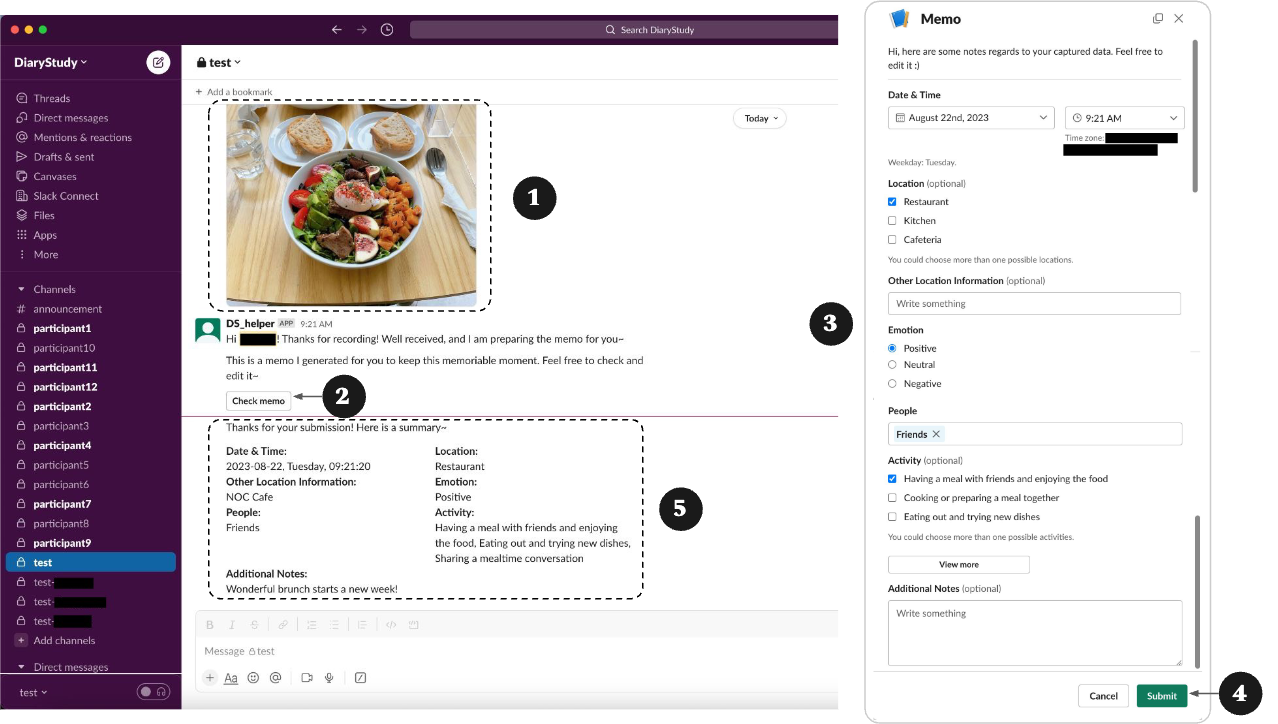Toggle the Aa formatting icon in composer

click(231, 677)
